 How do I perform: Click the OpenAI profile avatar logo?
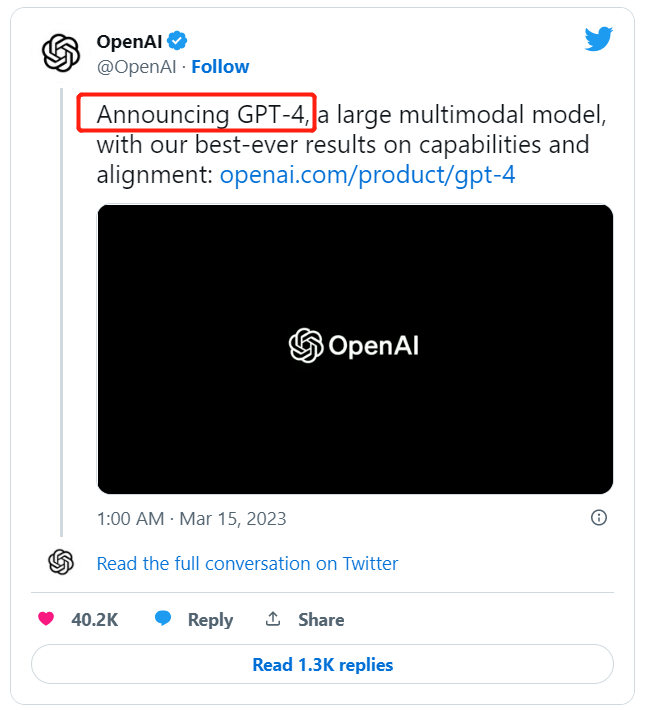click(60, 52)
